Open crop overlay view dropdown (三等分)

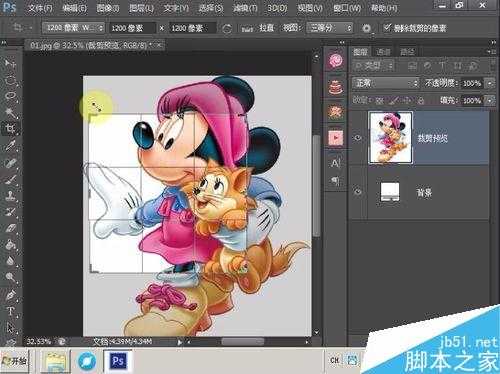(330, 28)
